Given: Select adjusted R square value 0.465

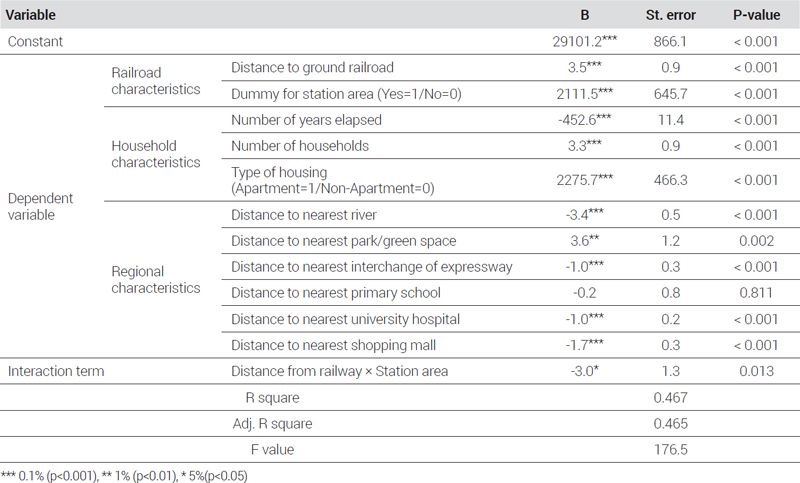Looking at the screenshot, I should pyautogui.click(x=670, y=424).
